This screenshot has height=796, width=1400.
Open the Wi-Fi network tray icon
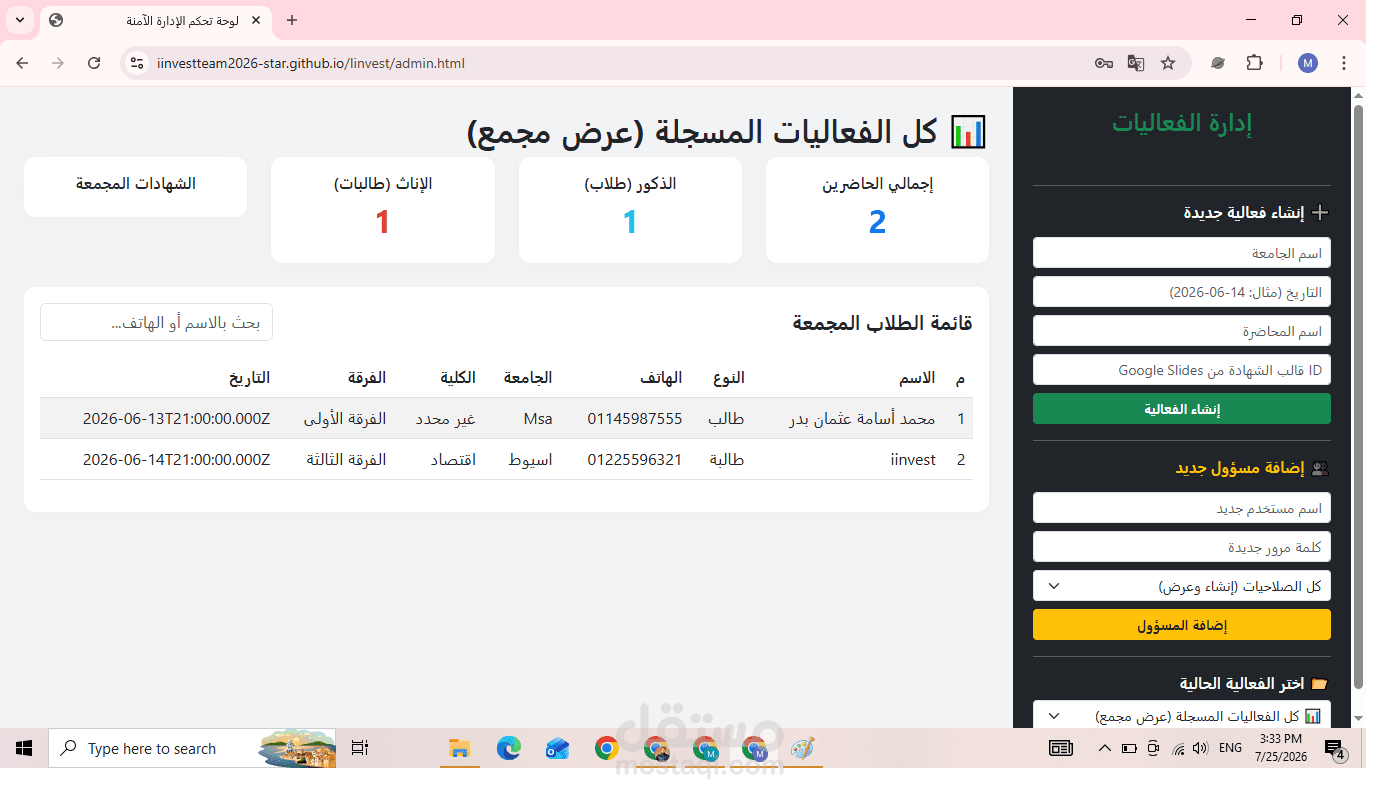click(1178, 748)
